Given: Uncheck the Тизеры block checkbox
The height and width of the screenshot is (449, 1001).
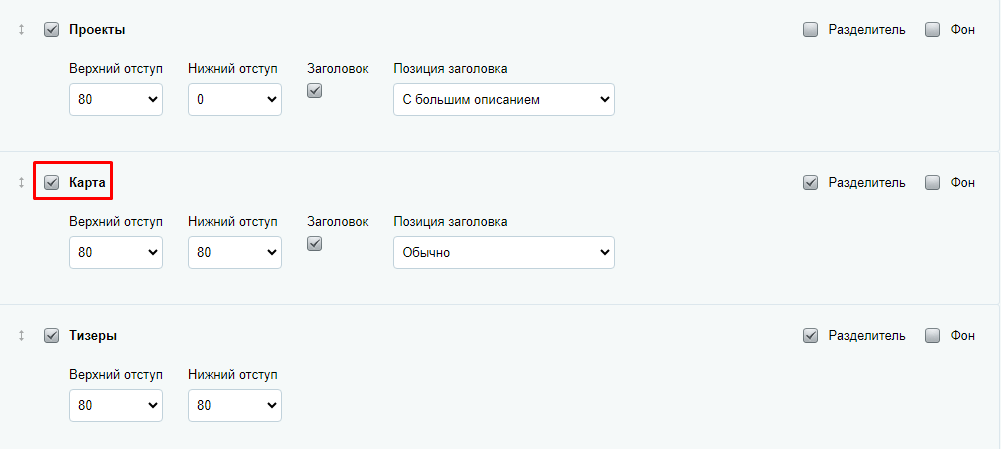Looking at the screenshot, I should click(52, 335).
